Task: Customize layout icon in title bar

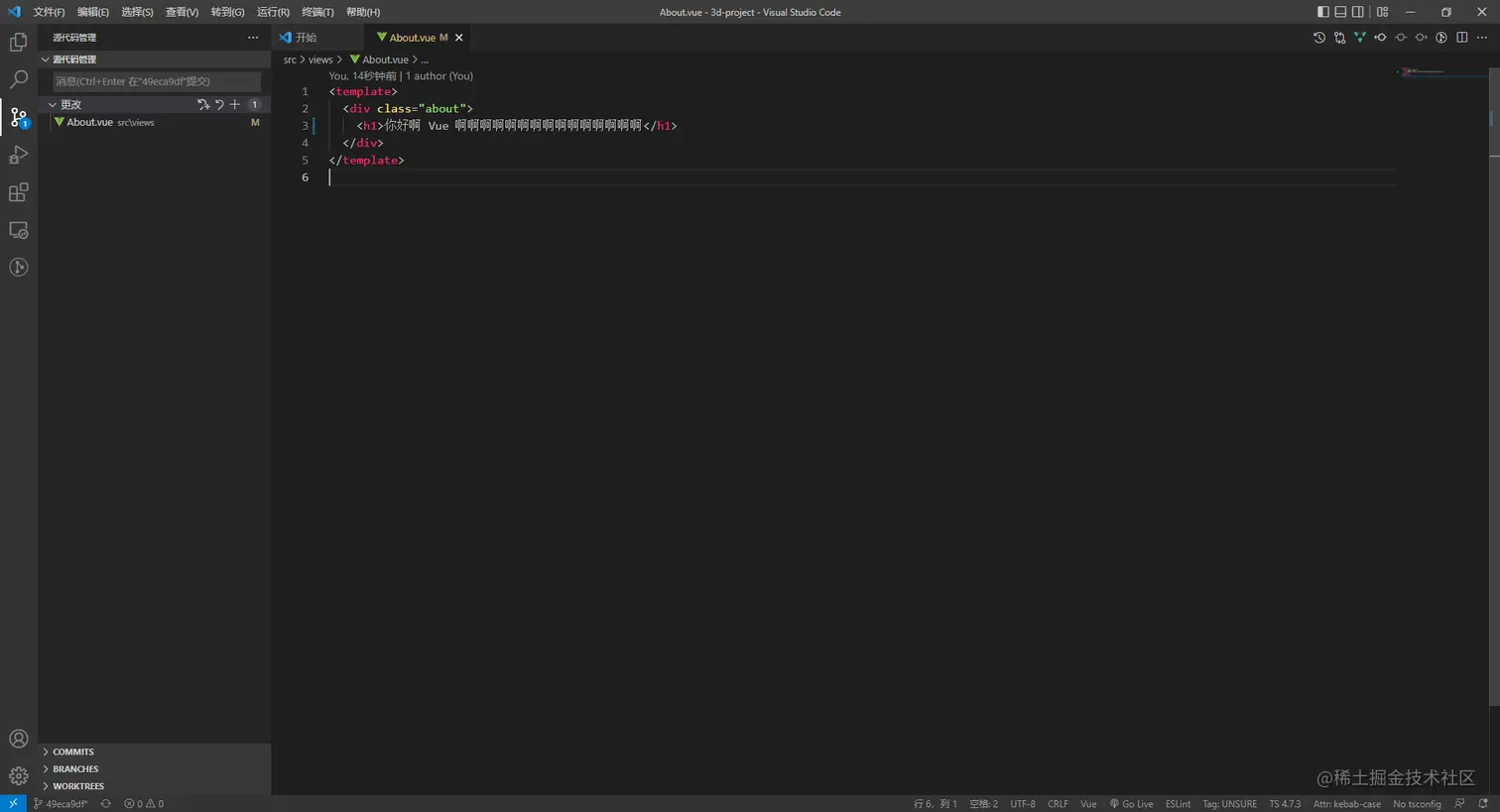Action: click(1382, 12)
